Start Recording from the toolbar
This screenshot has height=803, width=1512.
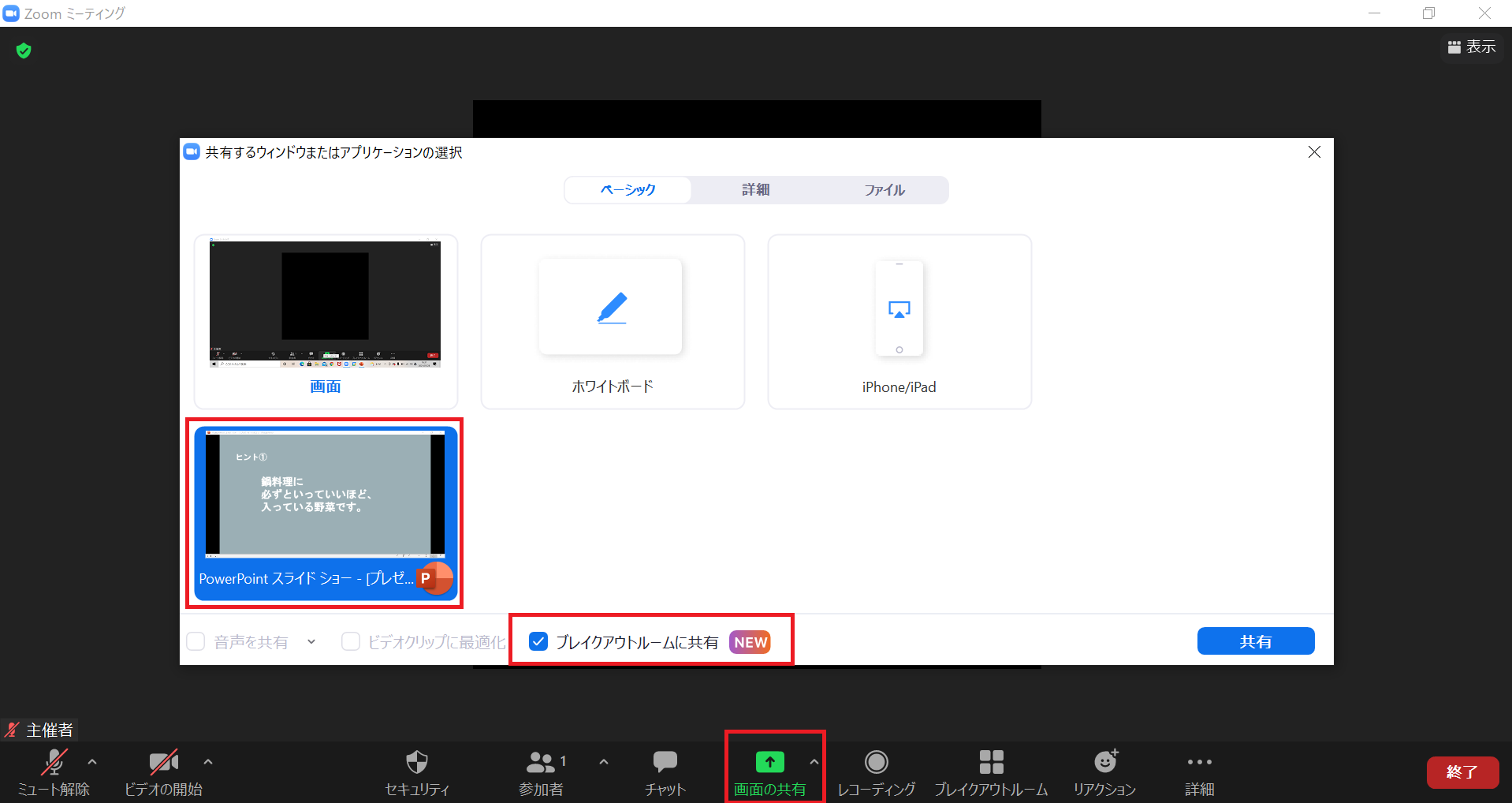coord(876,762)
